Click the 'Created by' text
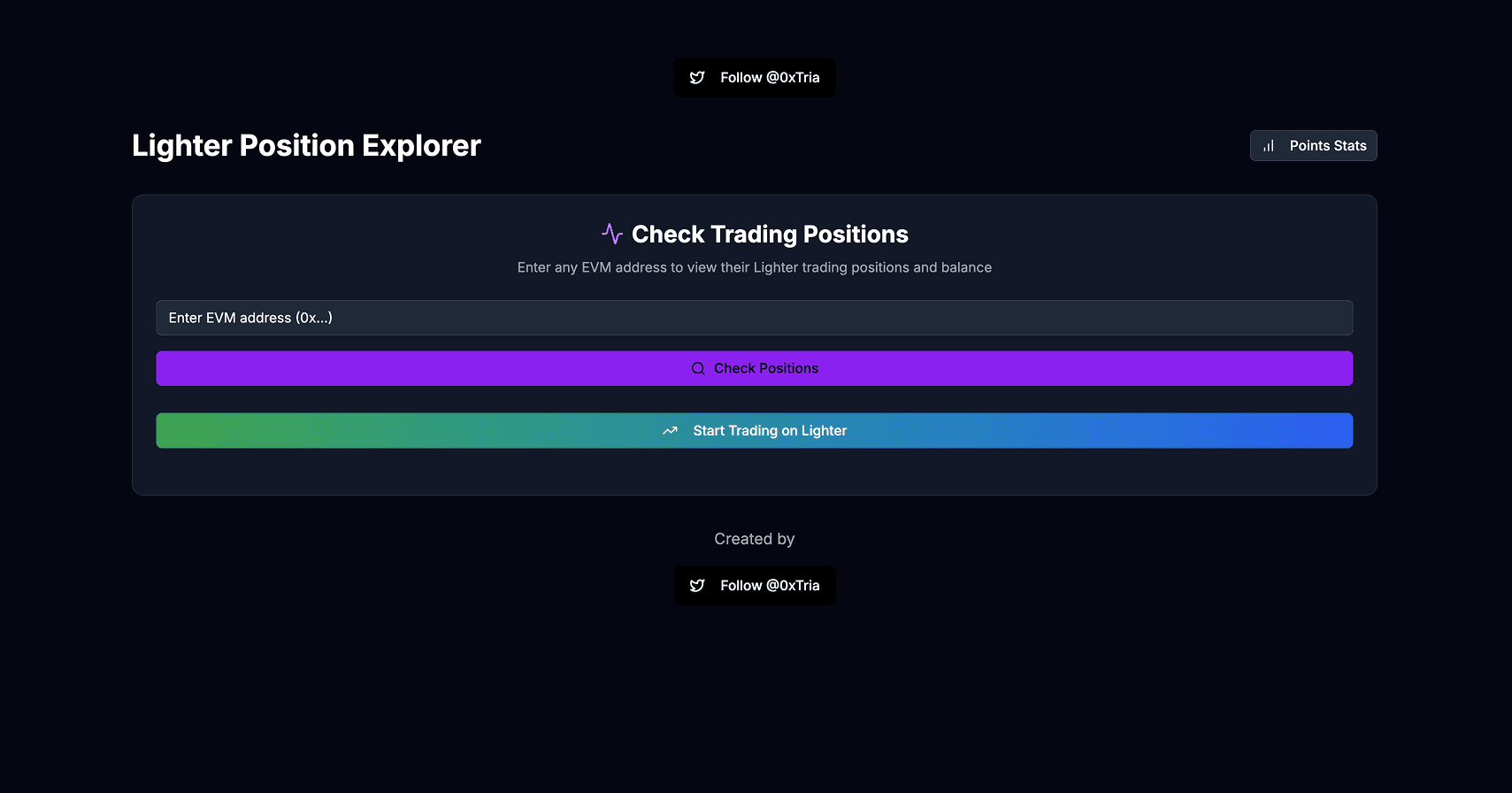1512x793 pixels. tap(754, 539)
